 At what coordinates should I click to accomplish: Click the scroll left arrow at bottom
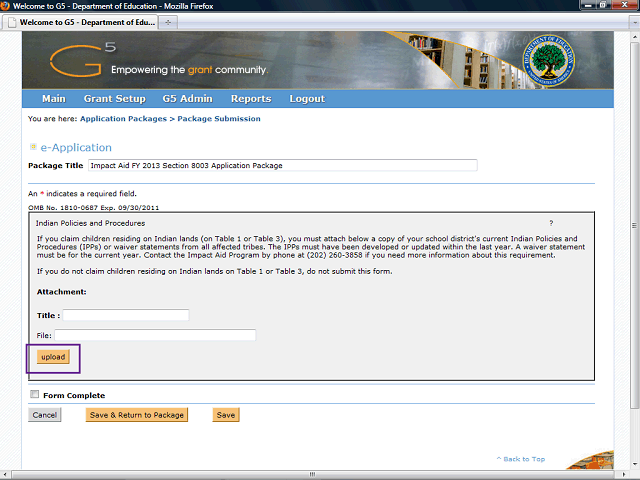(x=5, y=474)
